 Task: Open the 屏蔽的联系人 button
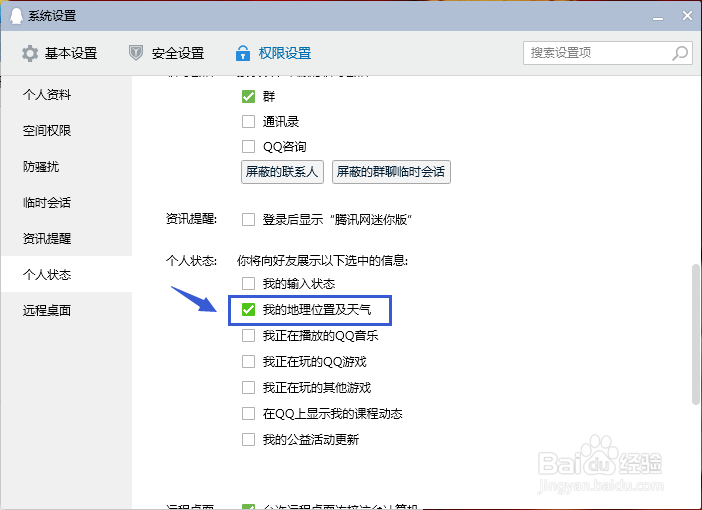click(282, 172)
